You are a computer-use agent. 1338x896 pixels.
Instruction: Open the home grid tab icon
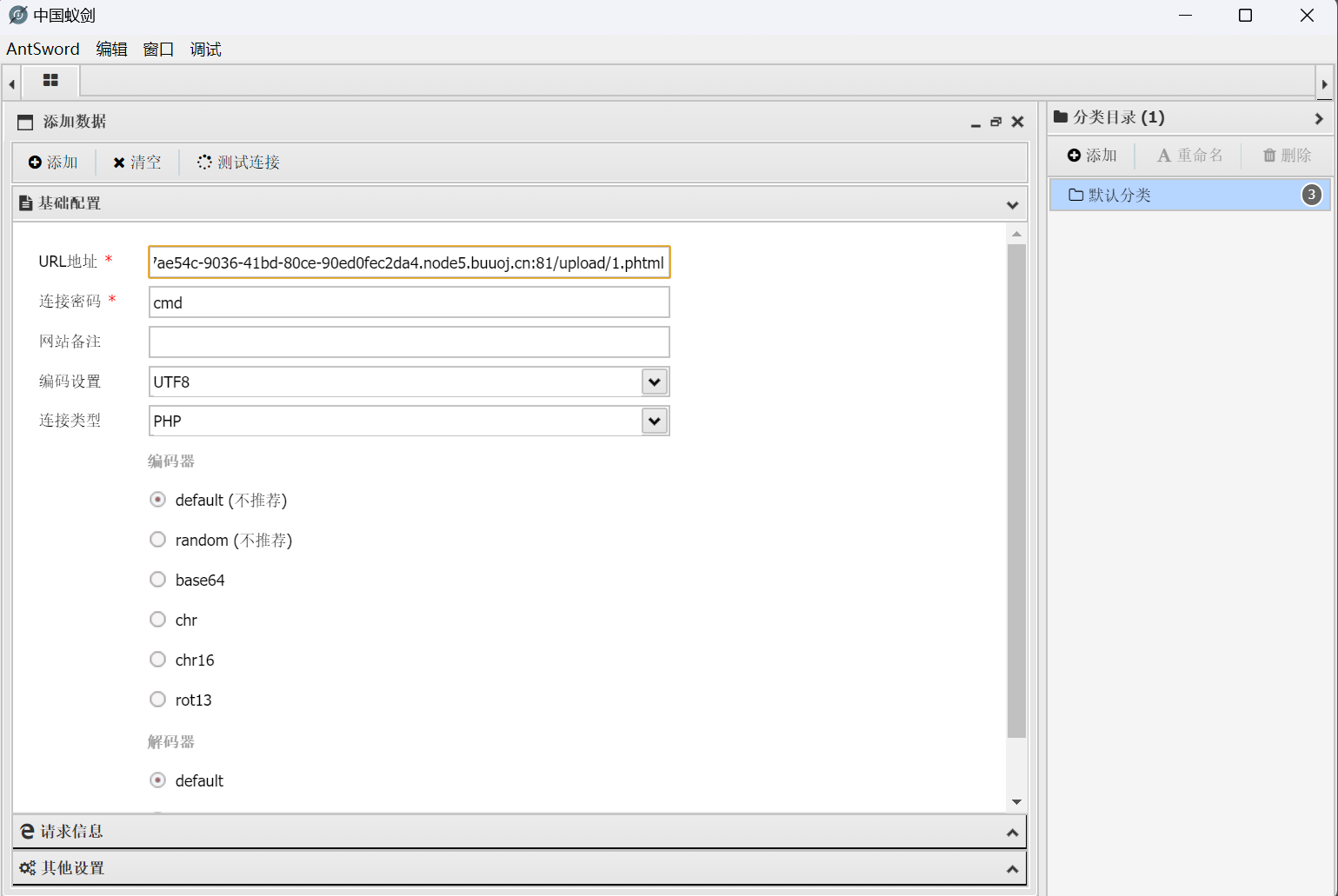tap(50, 81)
